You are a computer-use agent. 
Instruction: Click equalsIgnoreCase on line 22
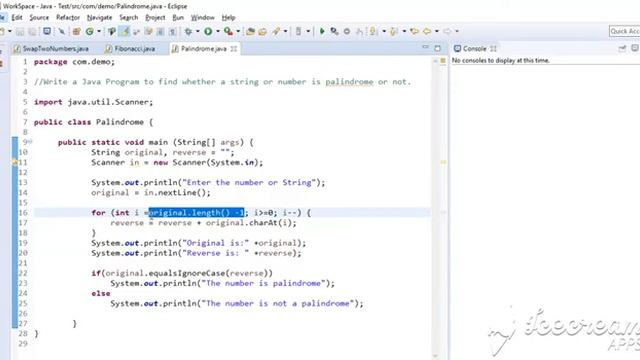pos(187,273)
